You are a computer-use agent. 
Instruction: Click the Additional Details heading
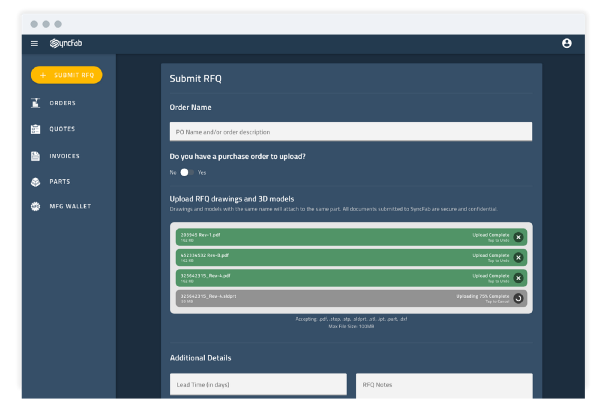click(201, 358)
